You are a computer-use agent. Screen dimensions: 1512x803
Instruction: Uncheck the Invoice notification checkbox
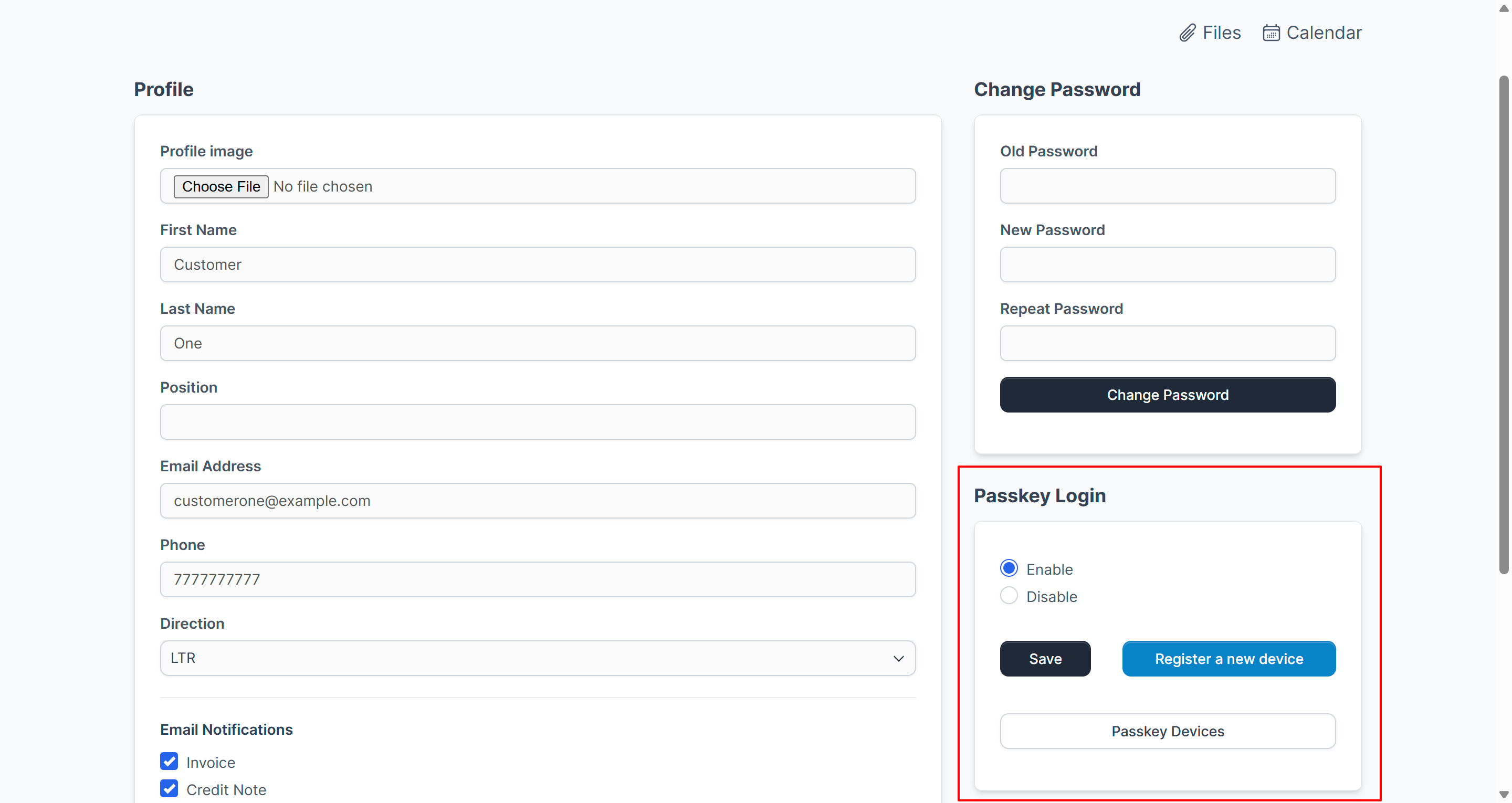coord(169,762)
